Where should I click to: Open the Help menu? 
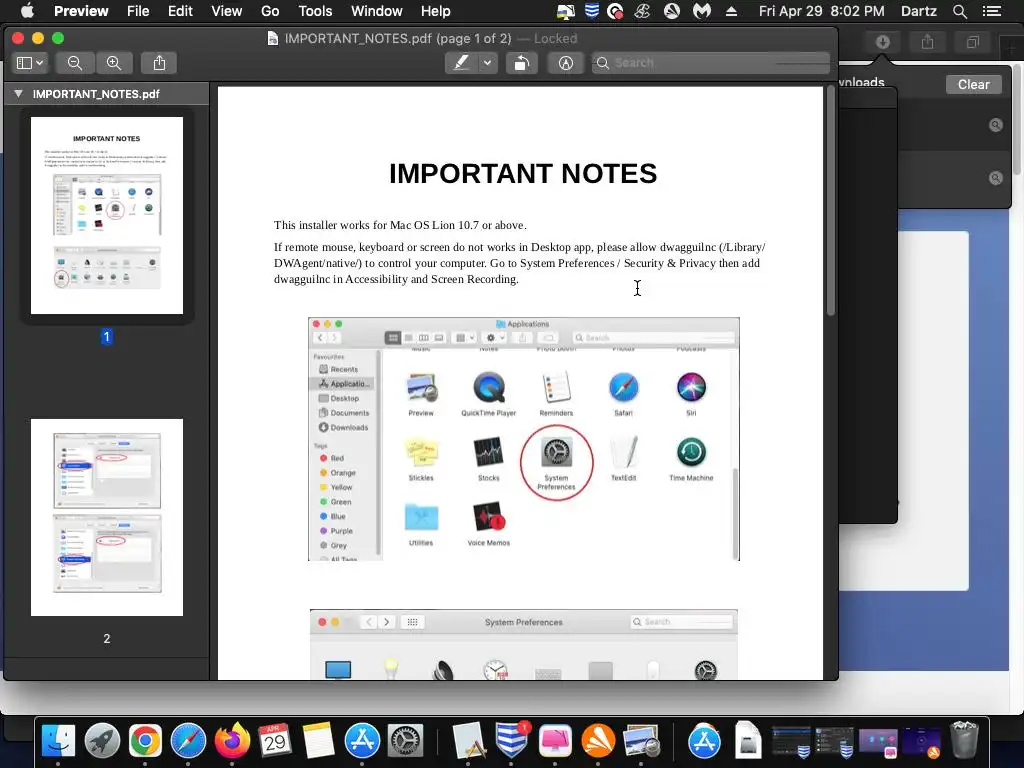pyautogui.click(x=436, y=11)
